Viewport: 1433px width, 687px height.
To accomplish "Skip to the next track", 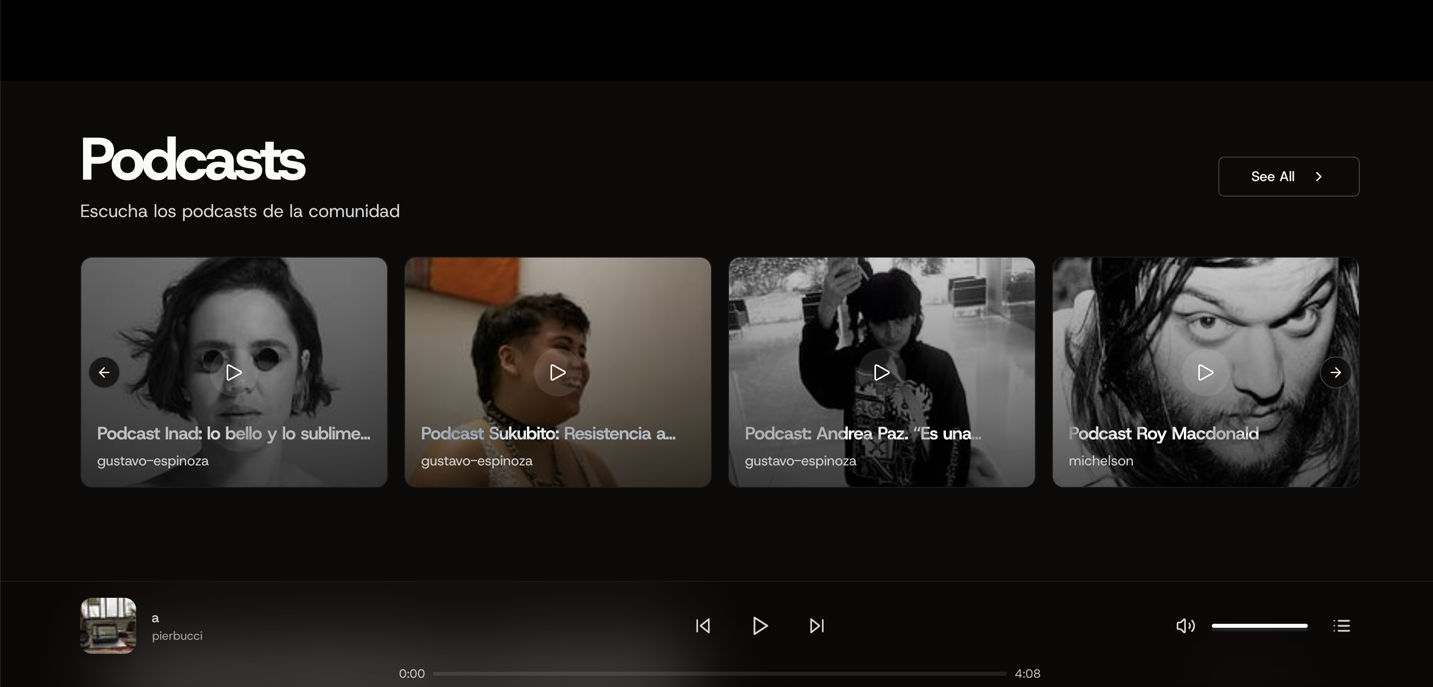I will pos(816,624).
